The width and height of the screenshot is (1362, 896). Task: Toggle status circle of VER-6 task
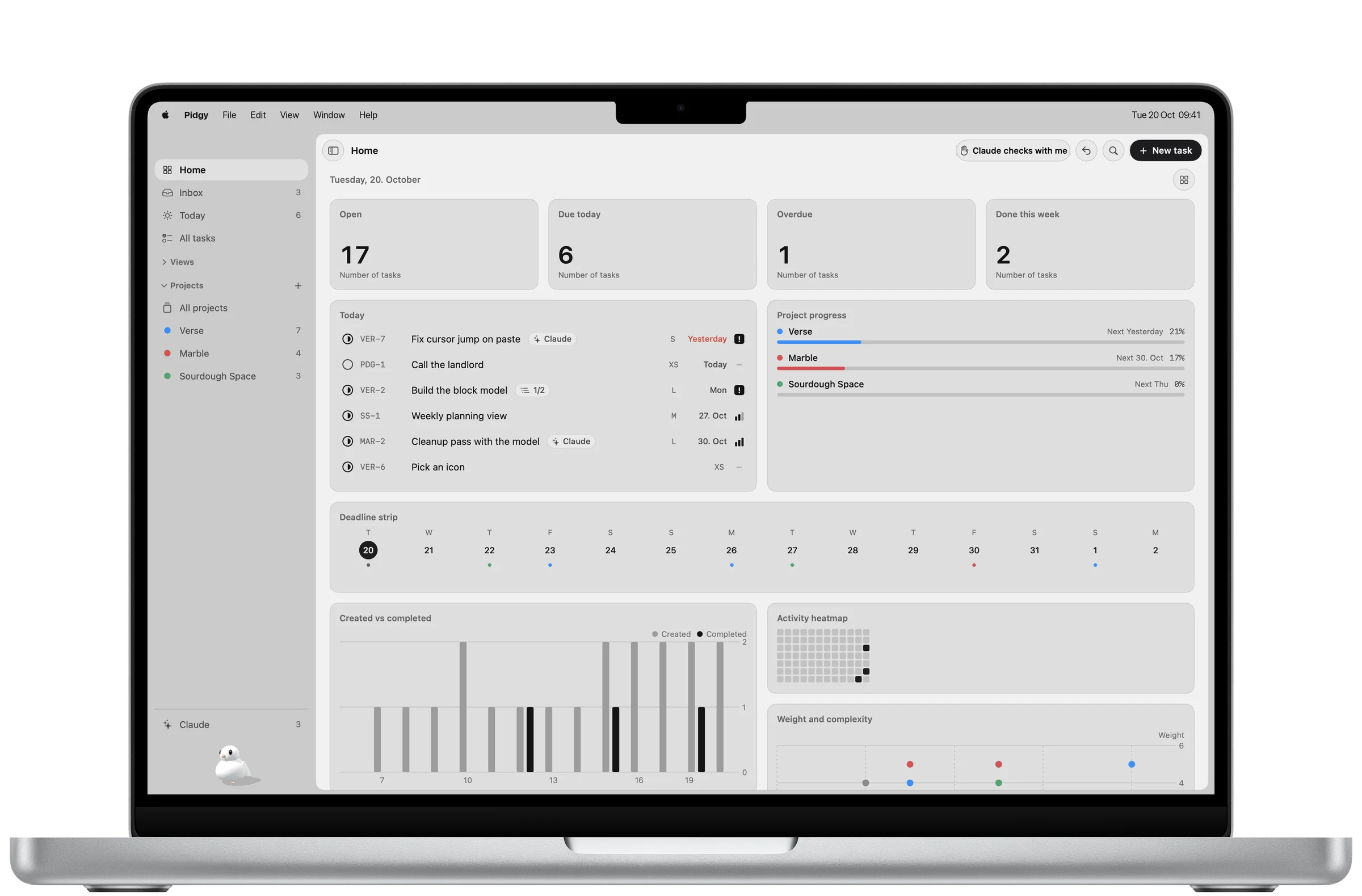[x=347, y=467]
